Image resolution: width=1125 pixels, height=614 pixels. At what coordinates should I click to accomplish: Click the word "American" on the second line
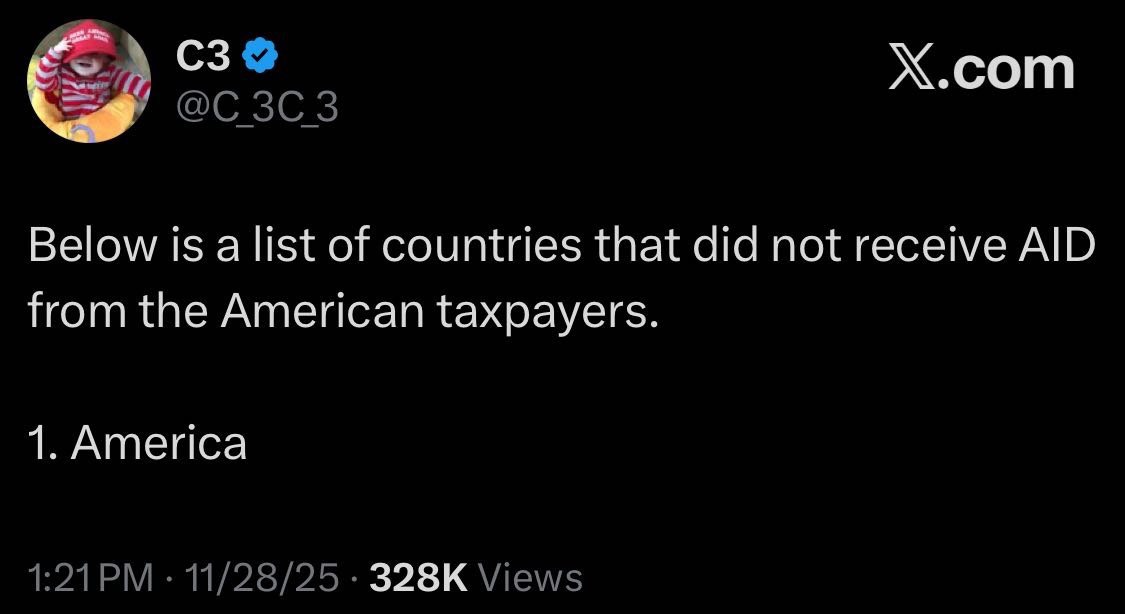(x=324, y=313)
